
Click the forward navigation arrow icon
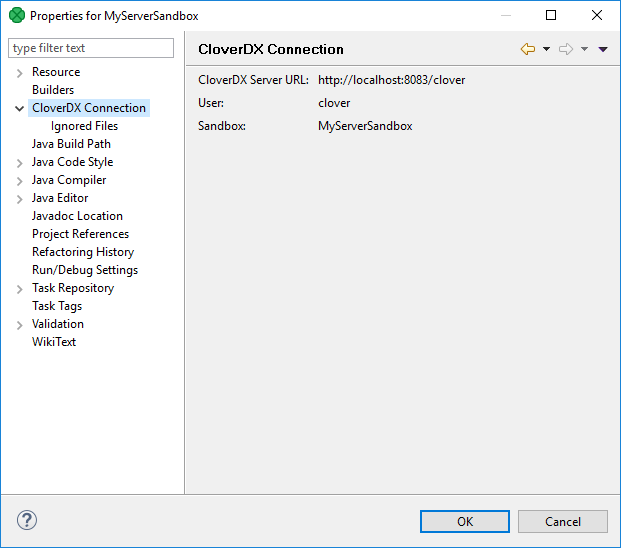(566, 49)
